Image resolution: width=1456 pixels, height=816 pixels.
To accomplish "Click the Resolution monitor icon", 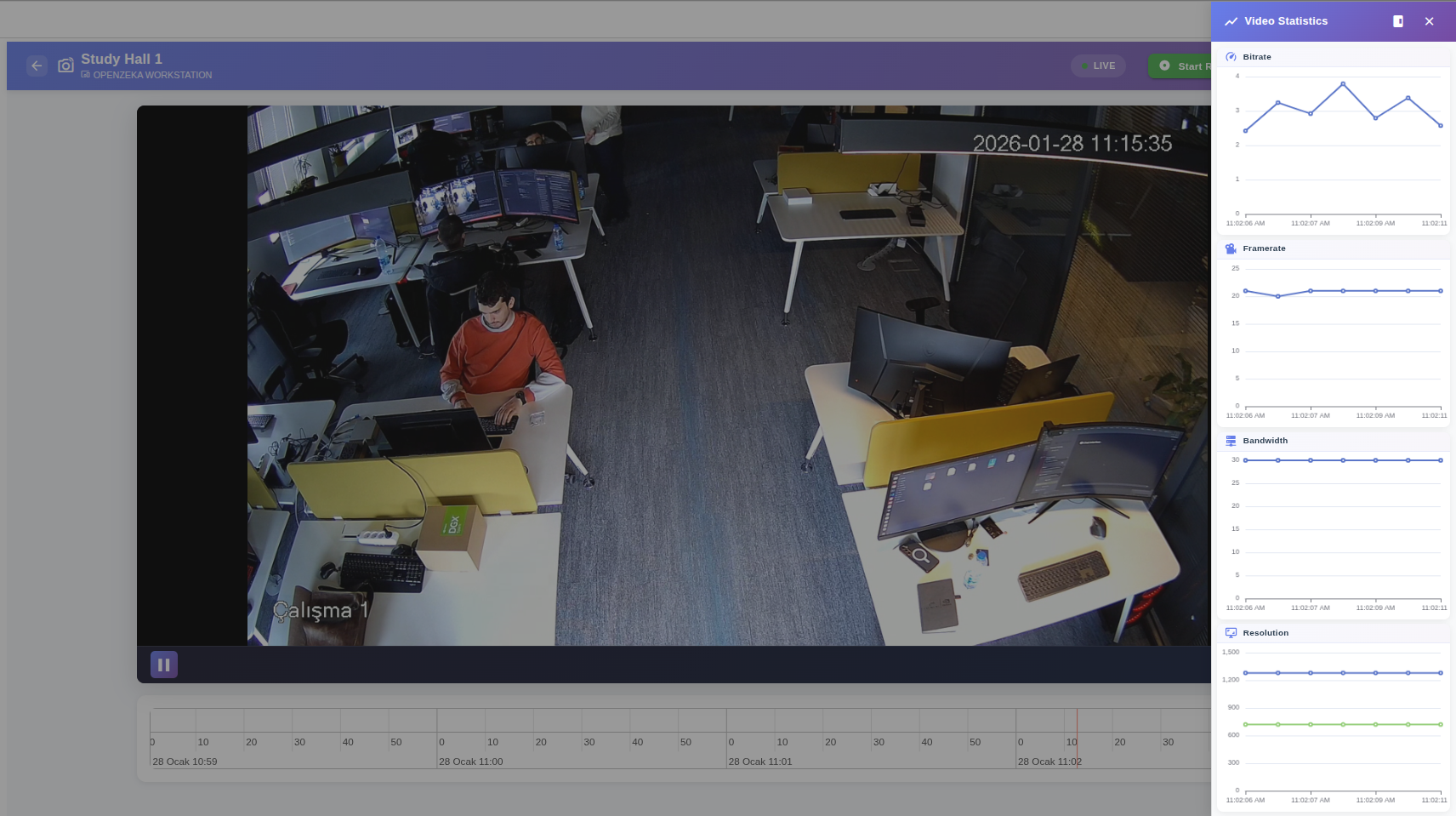I will point(1231,633).
